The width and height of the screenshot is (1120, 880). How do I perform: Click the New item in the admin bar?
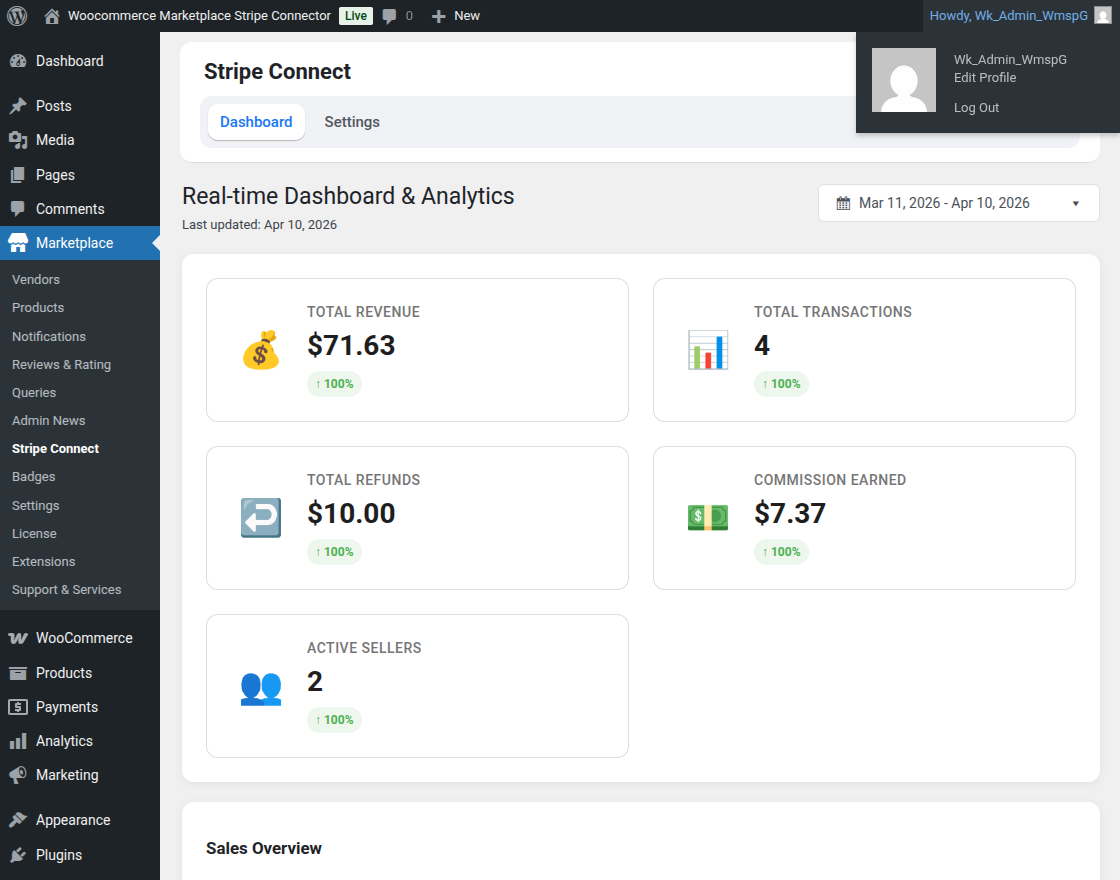455,15
